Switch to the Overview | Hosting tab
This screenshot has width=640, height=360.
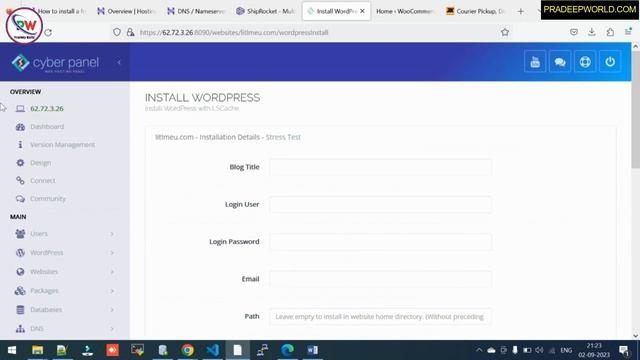[126, 11]
